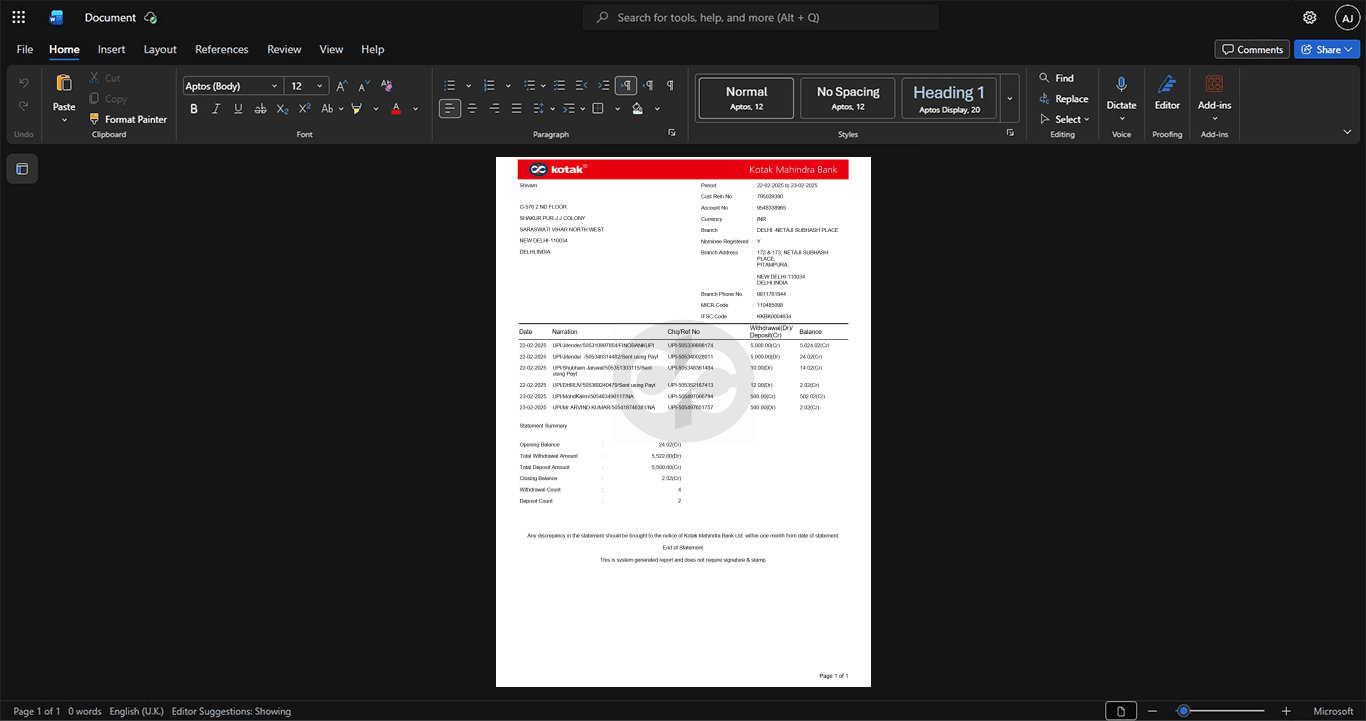
Task: Open the navigation pane icon at left
Action: 22,169
